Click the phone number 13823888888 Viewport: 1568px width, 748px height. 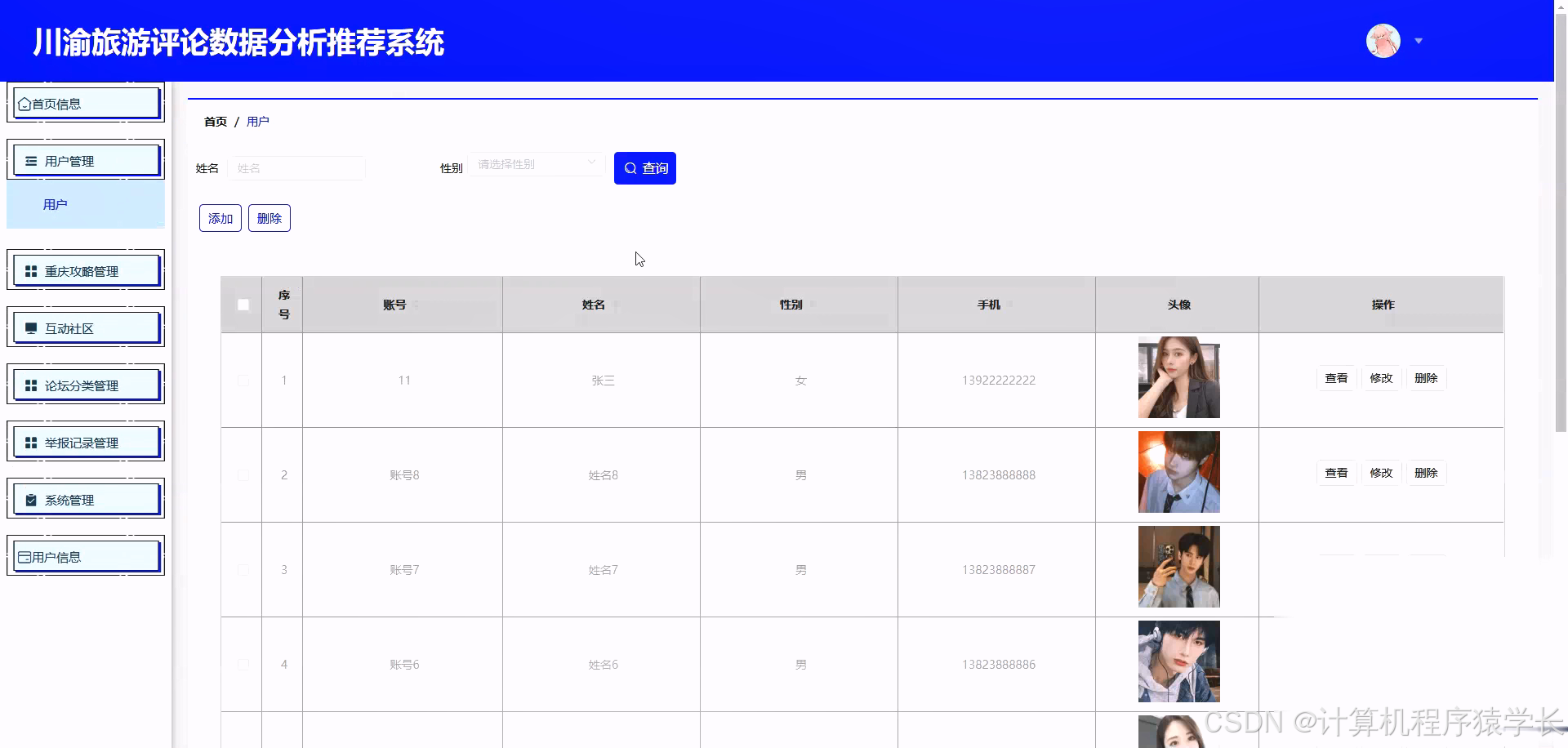[x=998, y=475]
